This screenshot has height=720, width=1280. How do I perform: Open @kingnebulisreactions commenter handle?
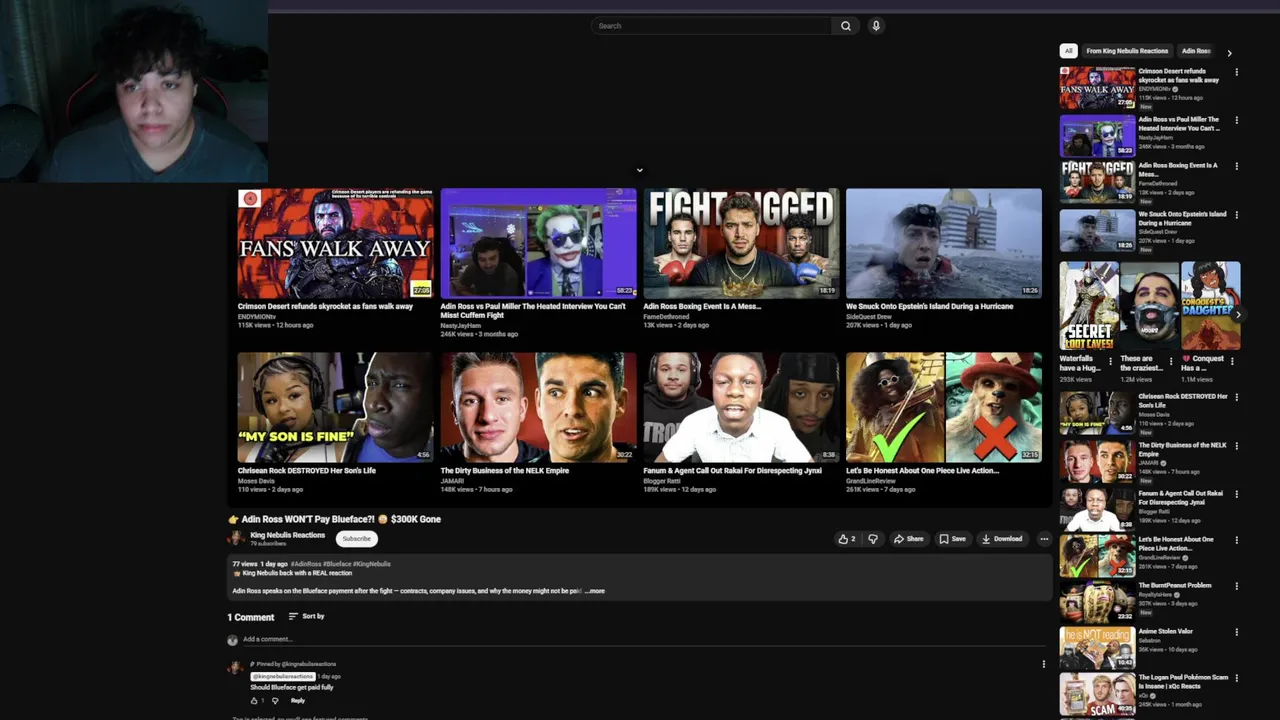pos(282,676)
